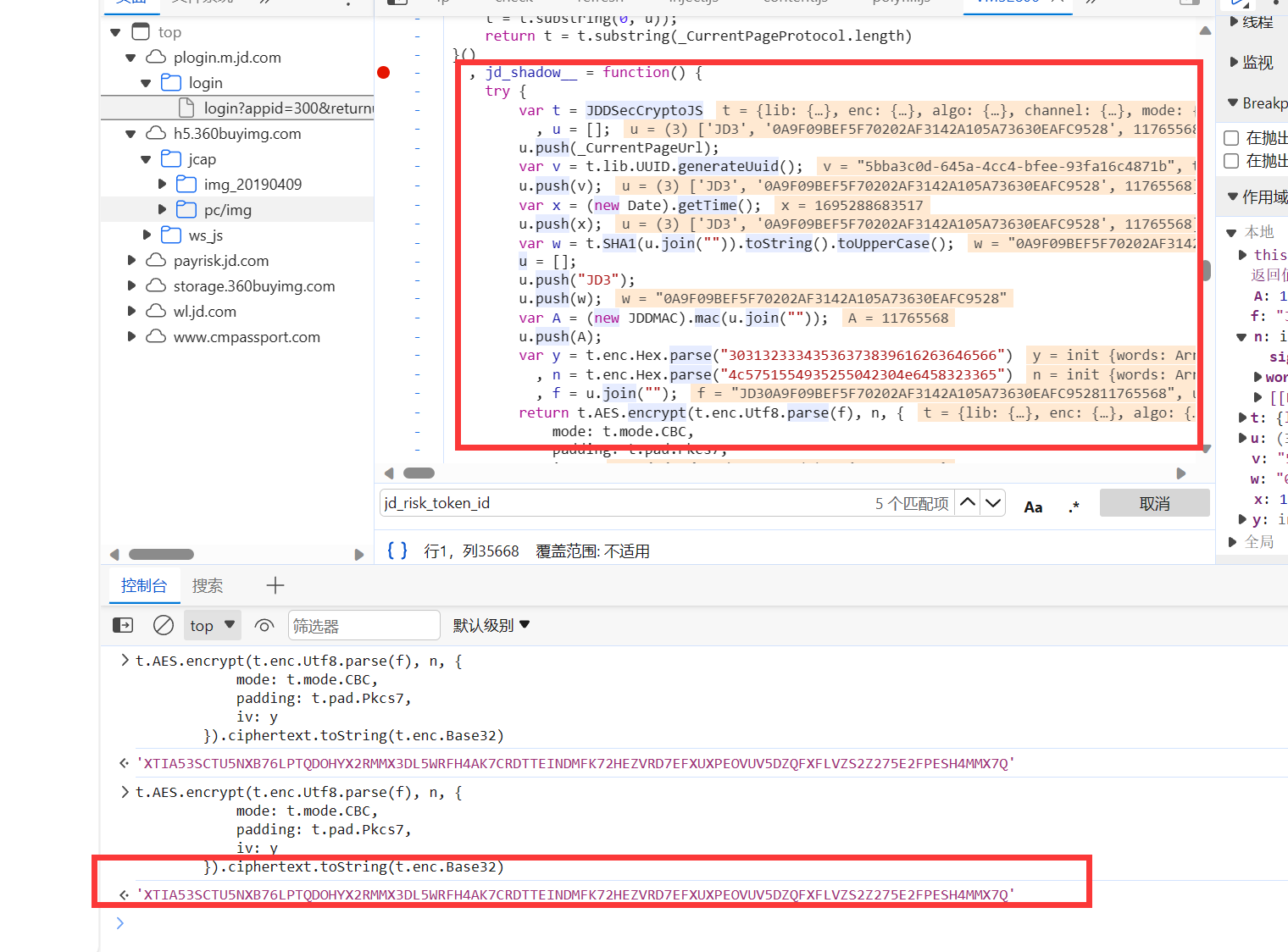The image size is (1288, 952).
Task: Collapse the h5.360buyimg.com tree node
Action: (130, 134)
